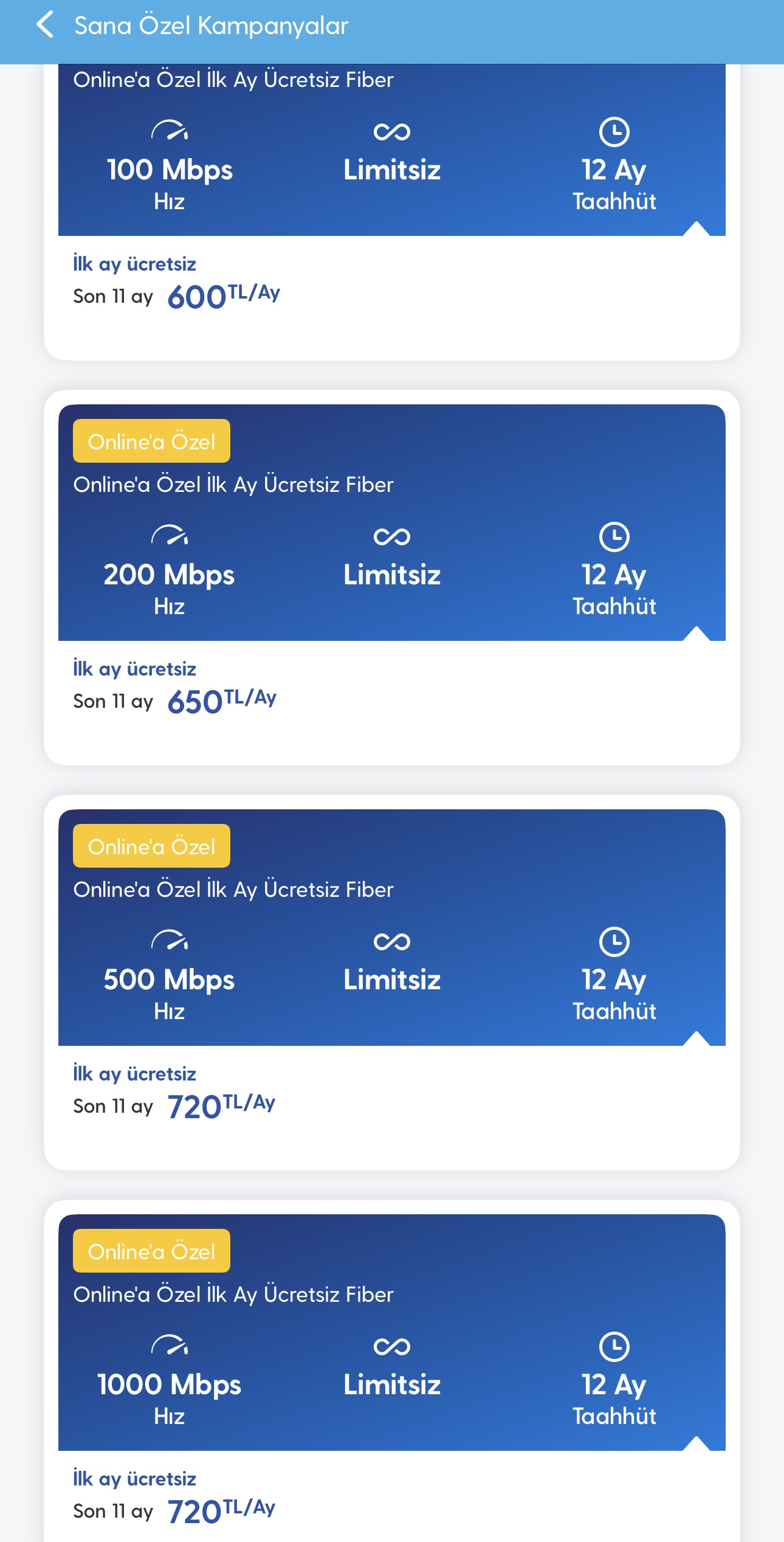Tap infinity icon in 1000 Mbps card
784x1542 pixels.
392,1346
